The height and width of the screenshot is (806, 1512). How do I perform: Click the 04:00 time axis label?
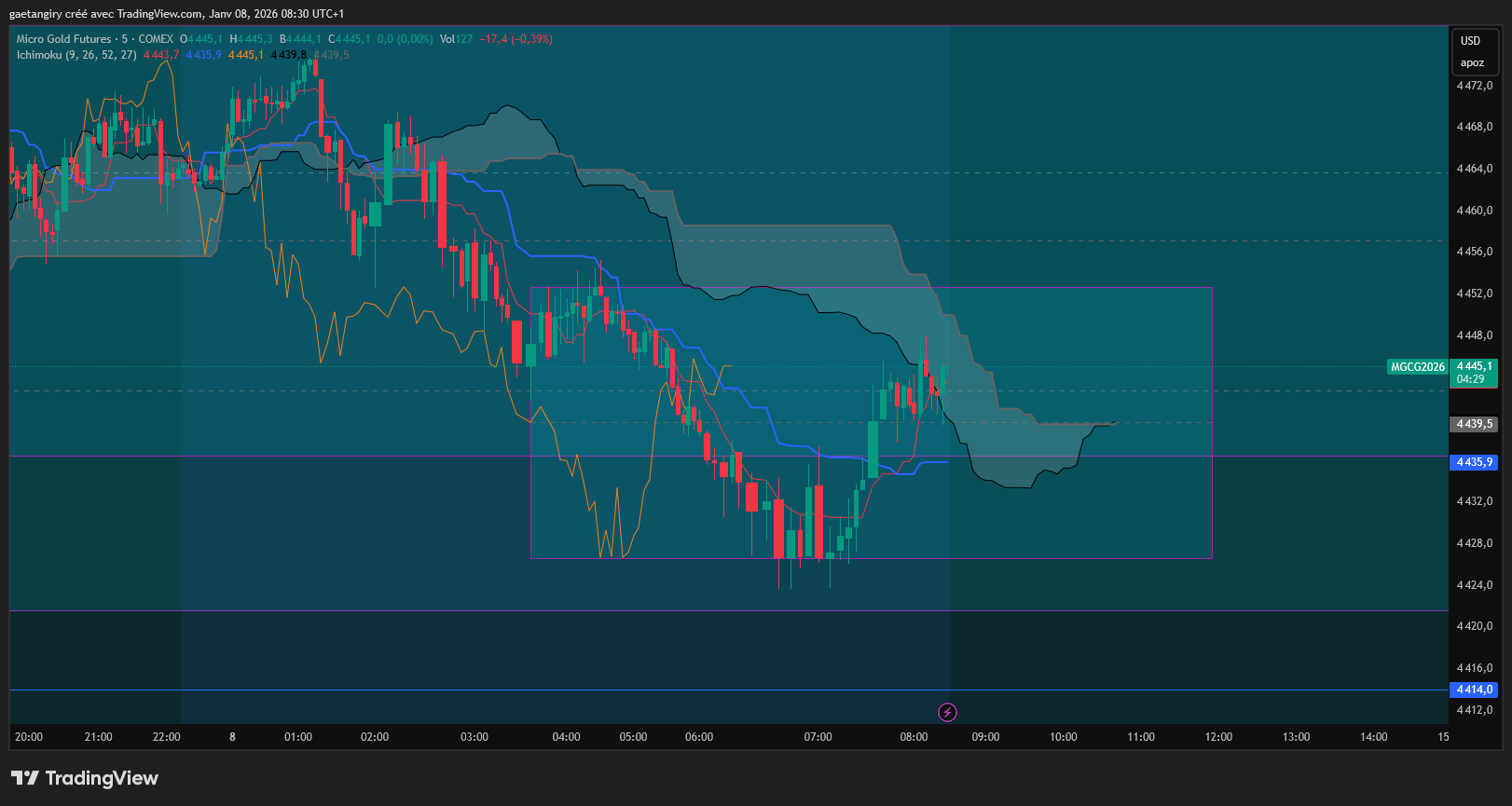567,737
